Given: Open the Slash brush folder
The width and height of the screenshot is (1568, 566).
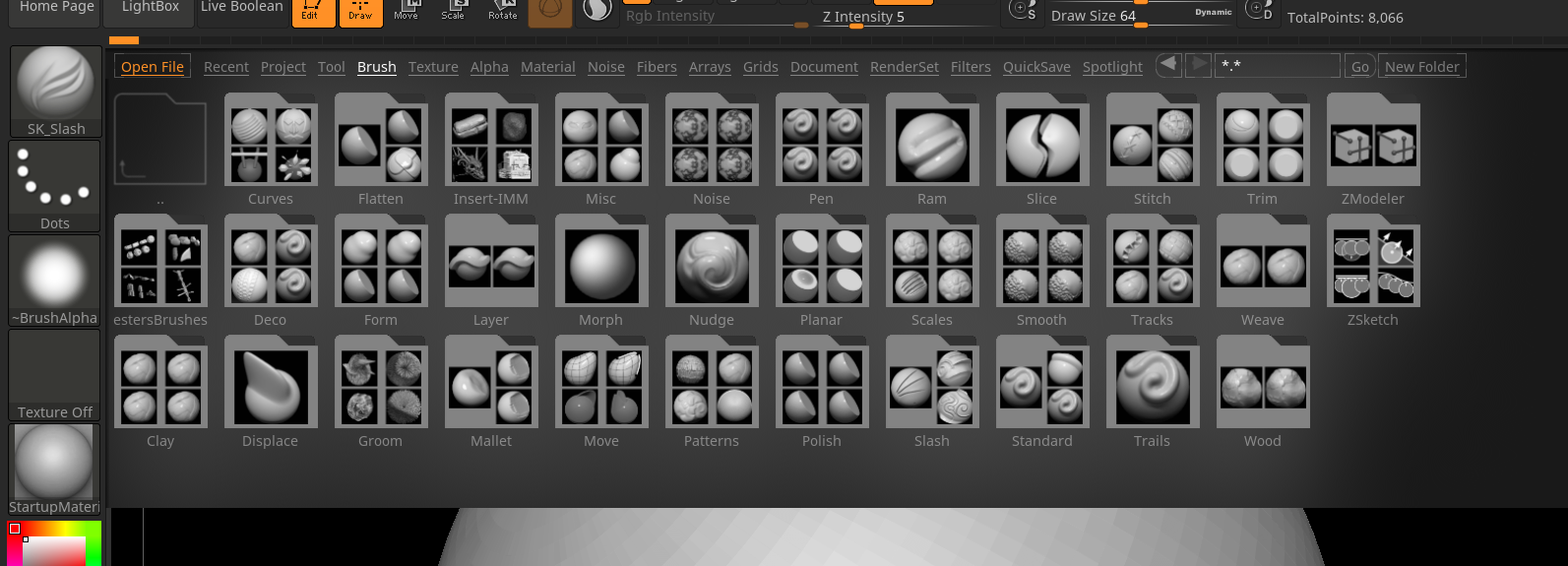Looking at the screenshot, I should click(x=932, y=383).
